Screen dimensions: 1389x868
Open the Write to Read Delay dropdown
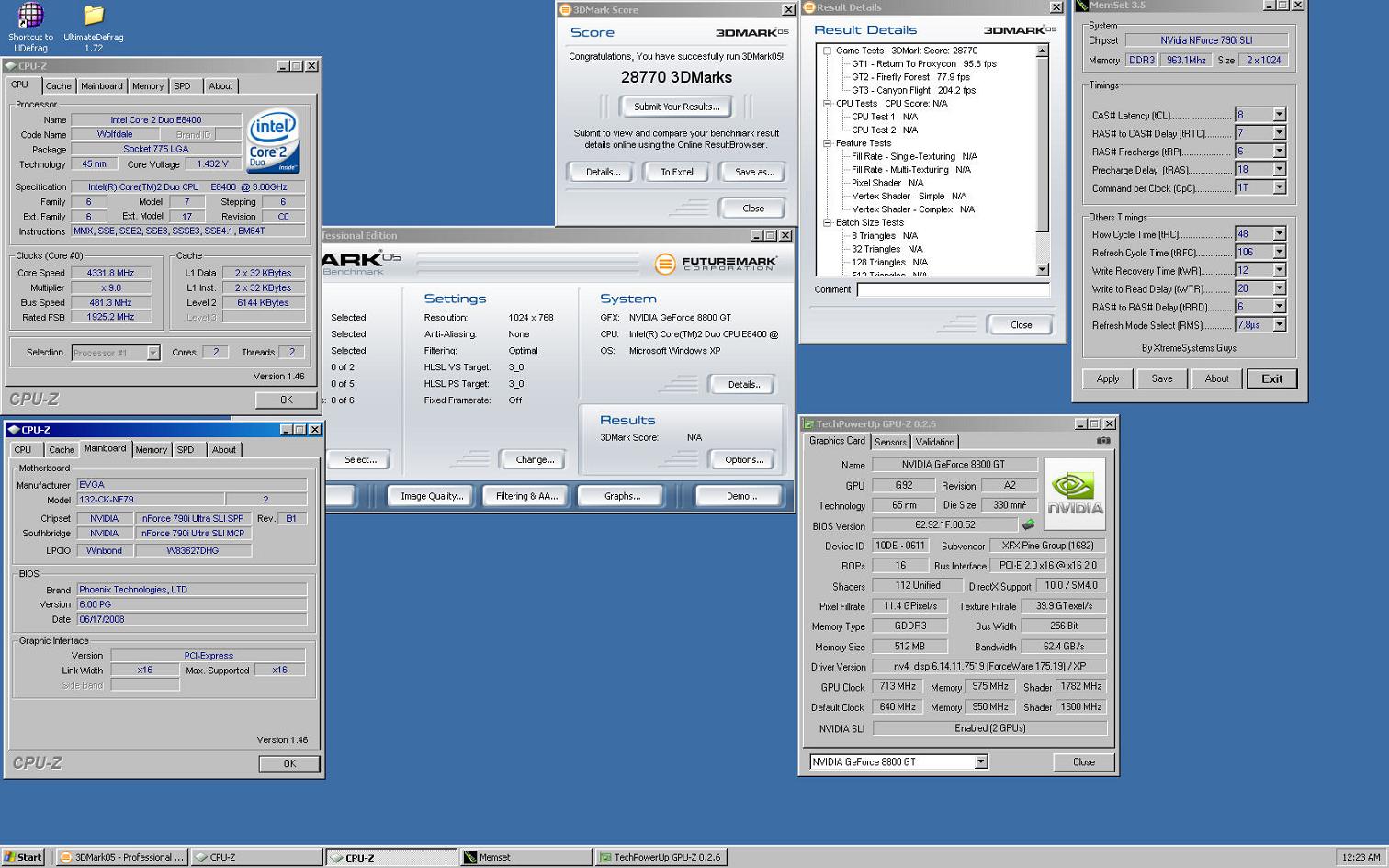point(1279,288)
